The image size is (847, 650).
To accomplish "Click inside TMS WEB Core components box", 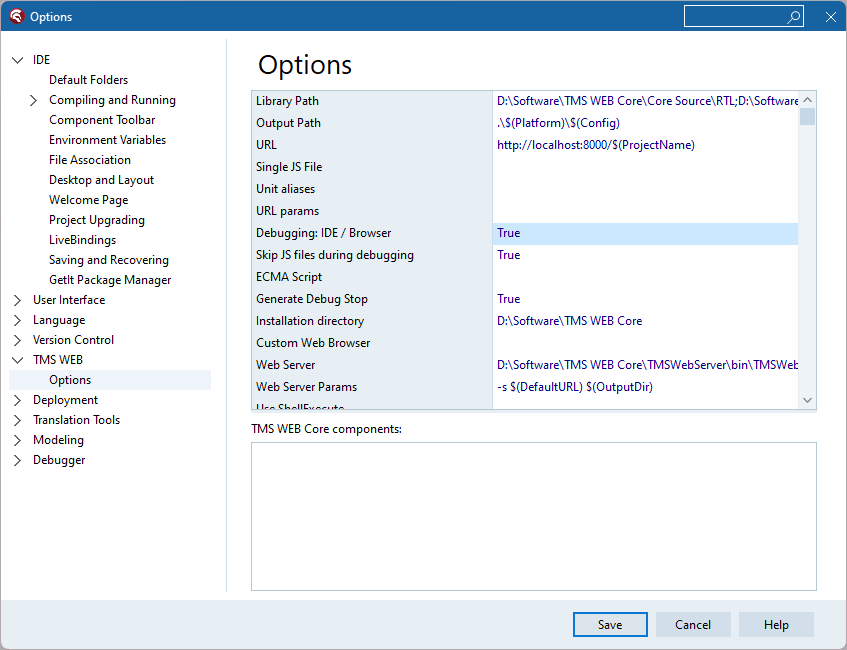I will pyautogui.click(x=534, y=517).
